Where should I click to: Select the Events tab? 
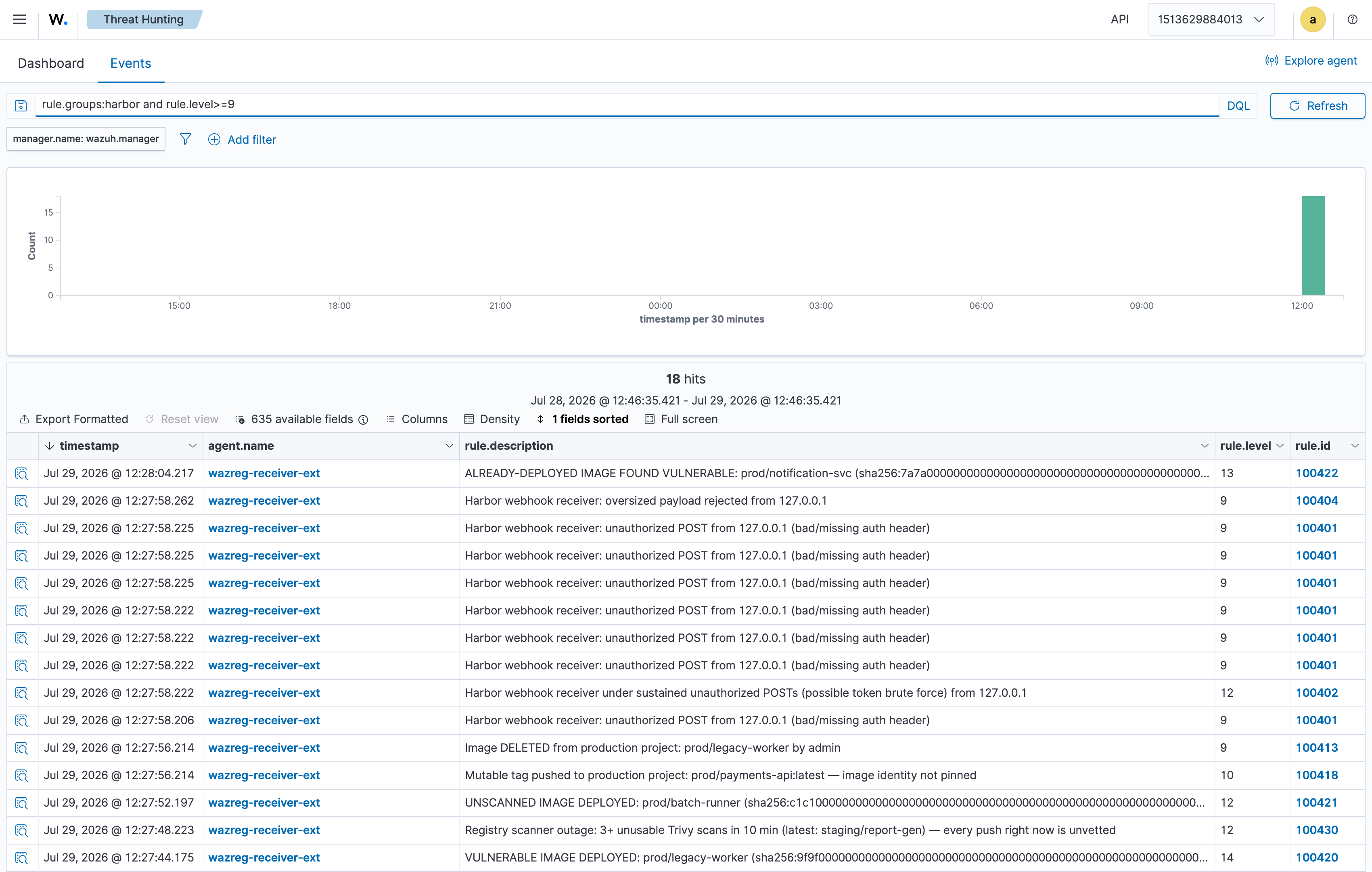(x=130, y=63)
